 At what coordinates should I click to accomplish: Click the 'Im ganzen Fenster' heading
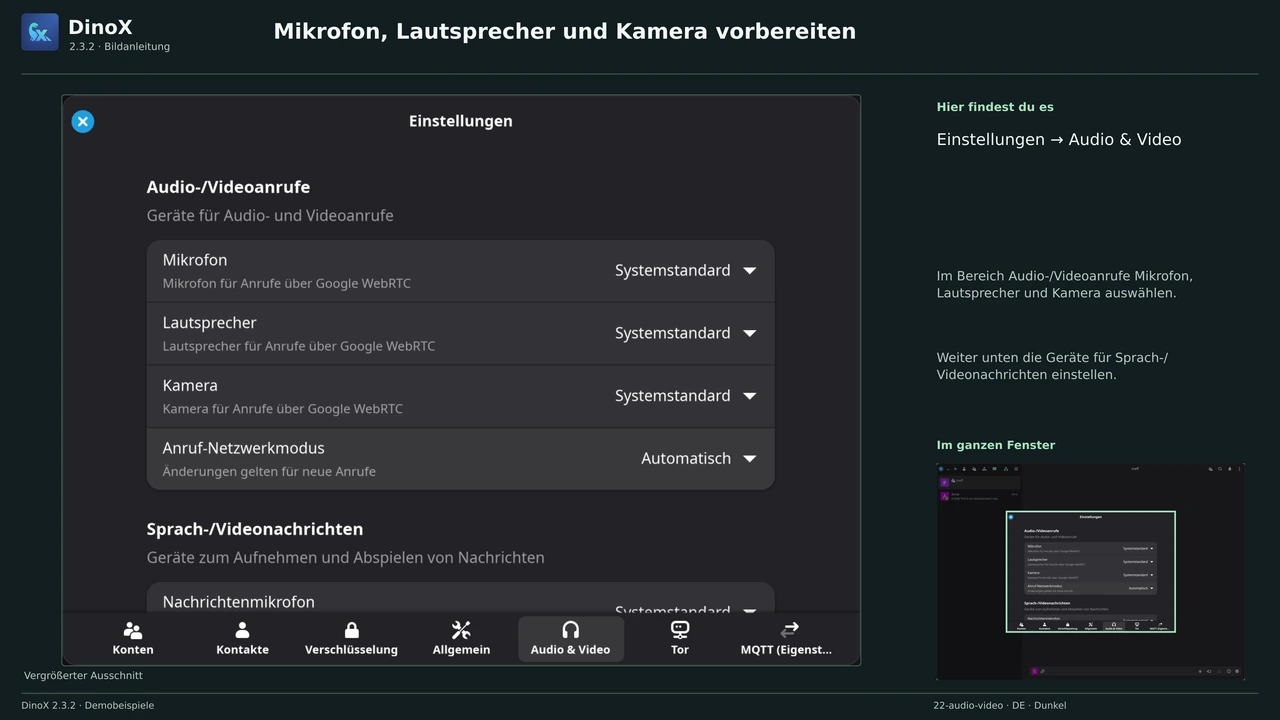coord(996,445)
